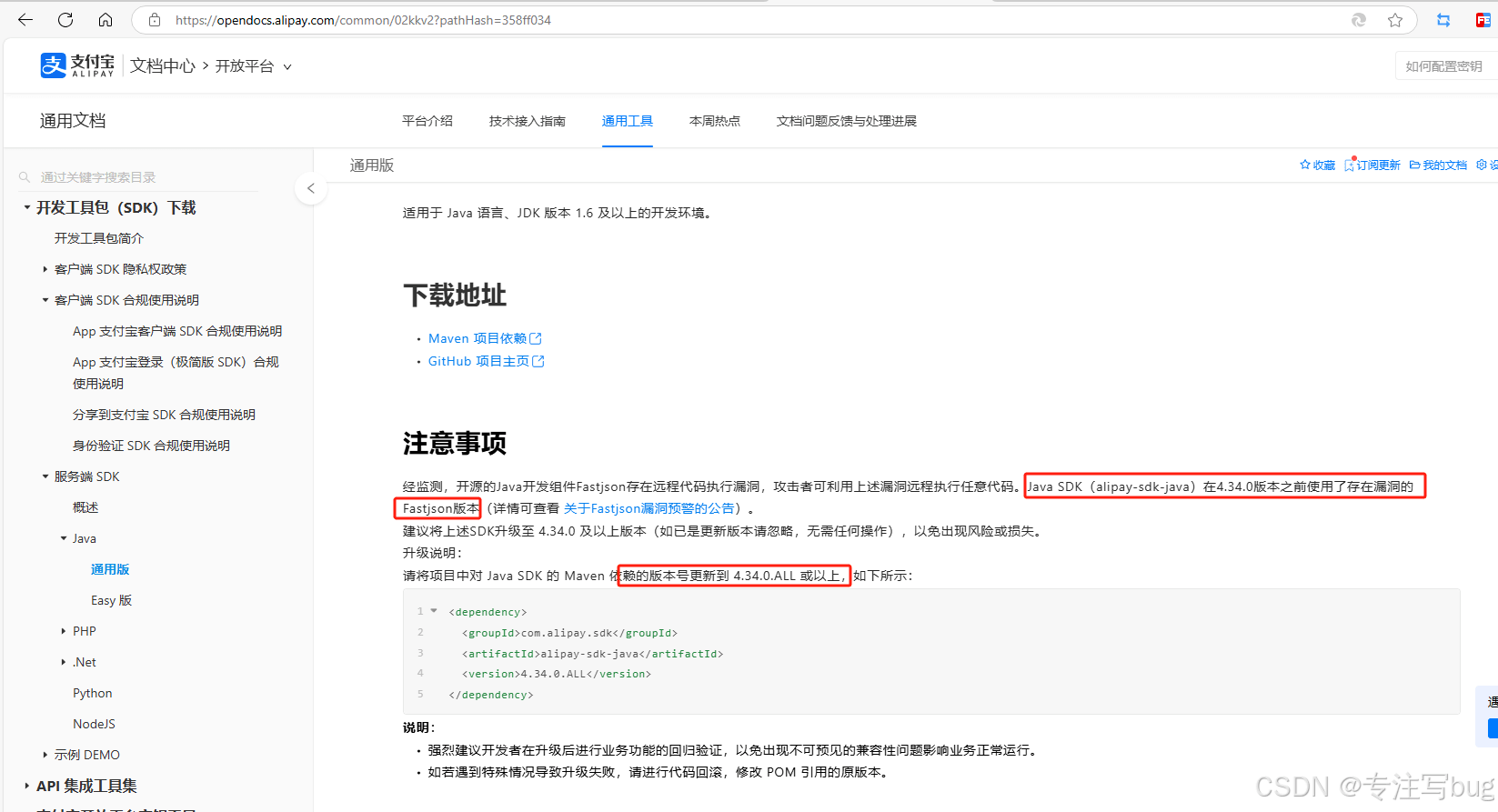Screen dimensions: 1498x812
Task: Expand the .Net tree node
Action: tap(64, 662)
